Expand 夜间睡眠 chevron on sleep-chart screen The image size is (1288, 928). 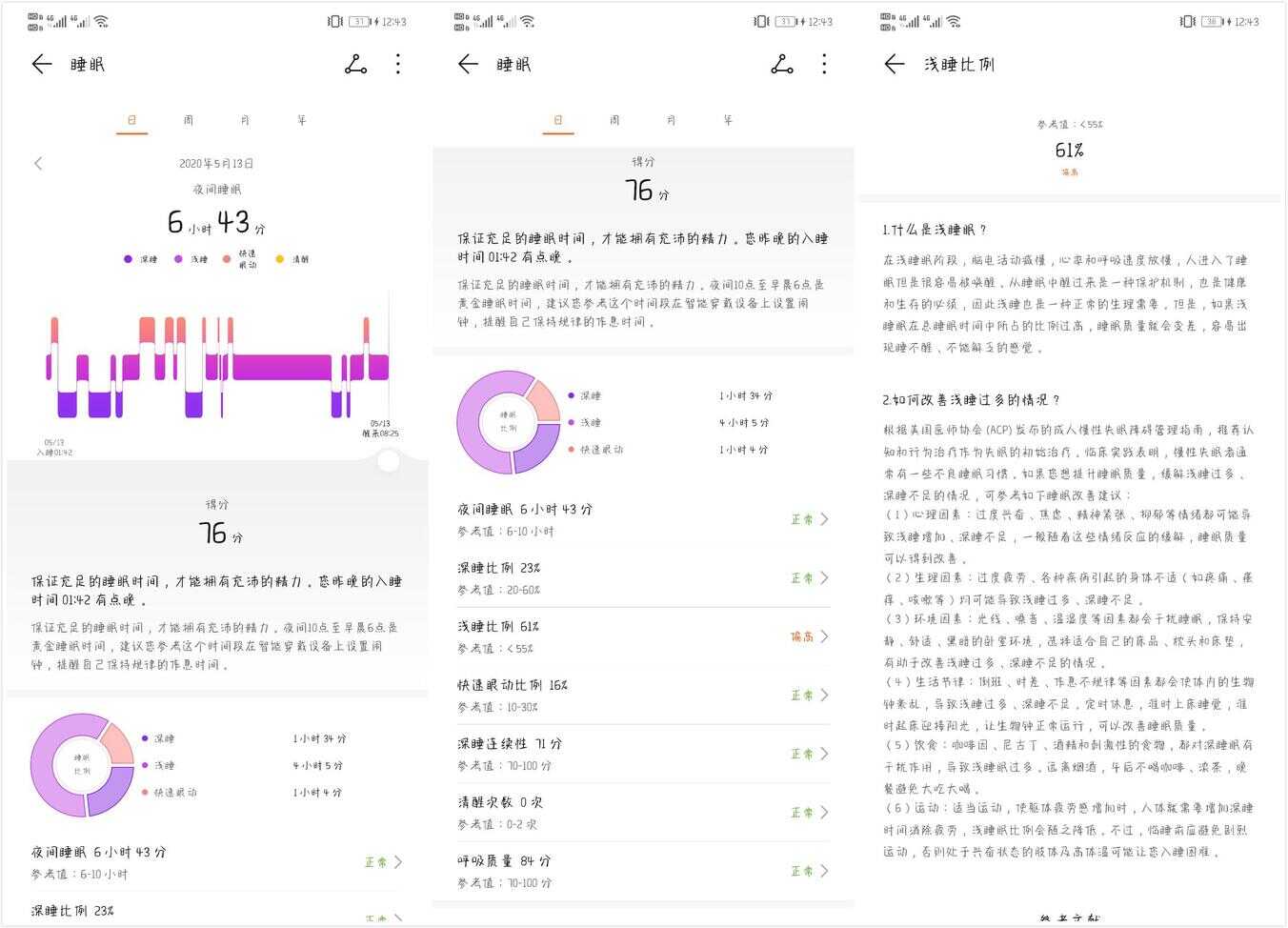pos(398,862)
